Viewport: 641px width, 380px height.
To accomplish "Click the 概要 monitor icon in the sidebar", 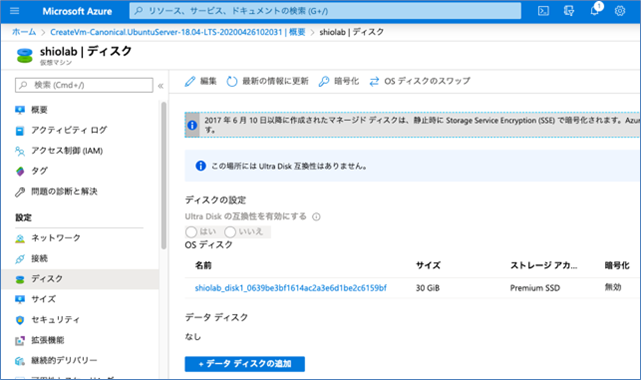I will coord(20,110).
